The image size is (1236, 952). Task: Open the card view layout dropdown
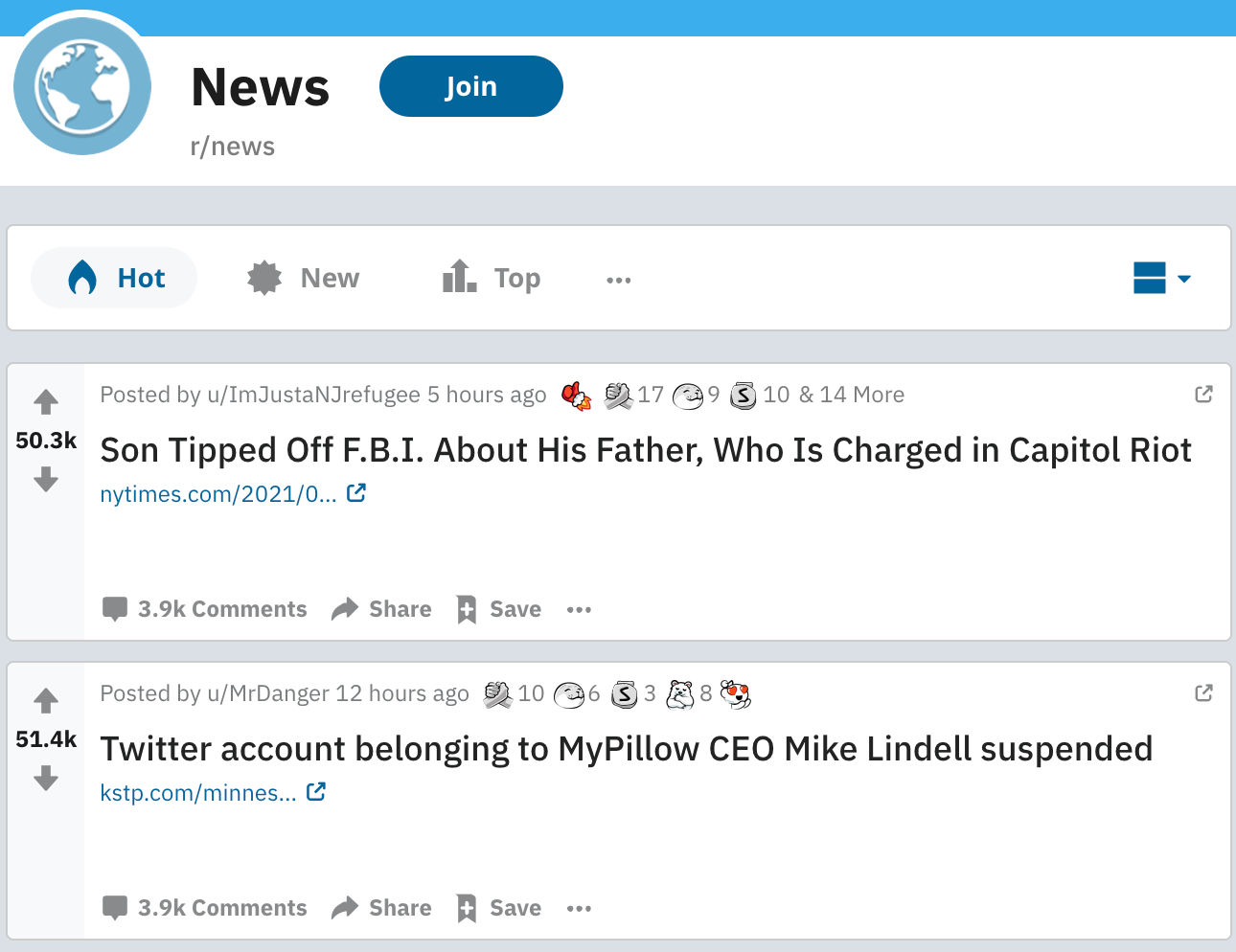(1161, 279)
